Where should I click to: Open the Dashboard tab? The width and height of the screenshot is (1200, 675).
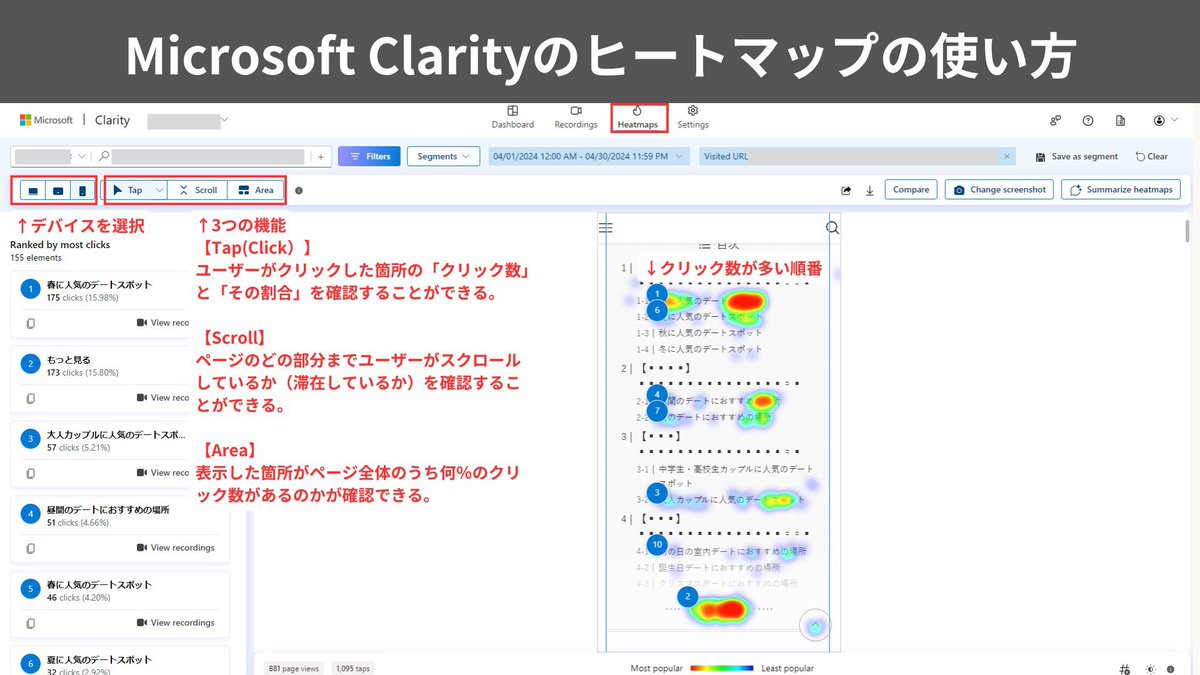[512, 117]
